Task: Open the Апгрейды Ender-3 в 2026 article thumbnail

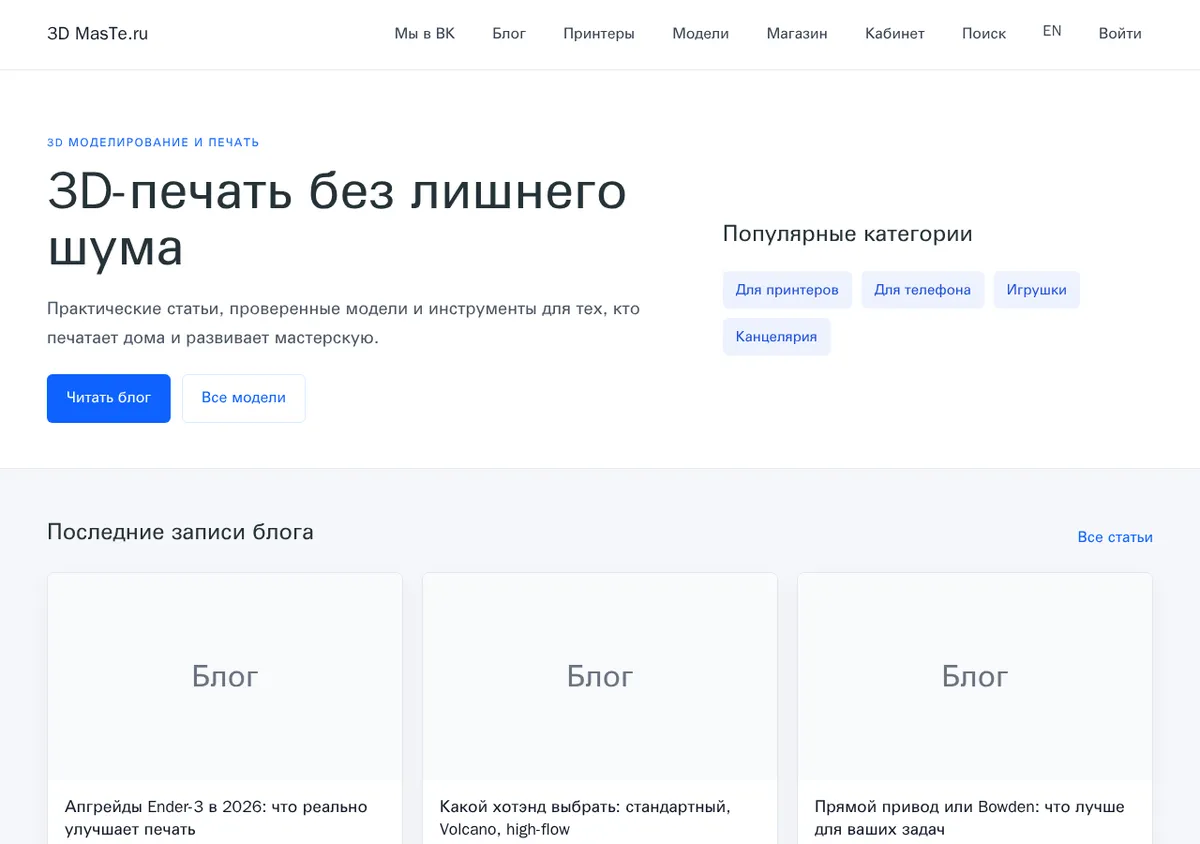Action: (x=225, y=677)
